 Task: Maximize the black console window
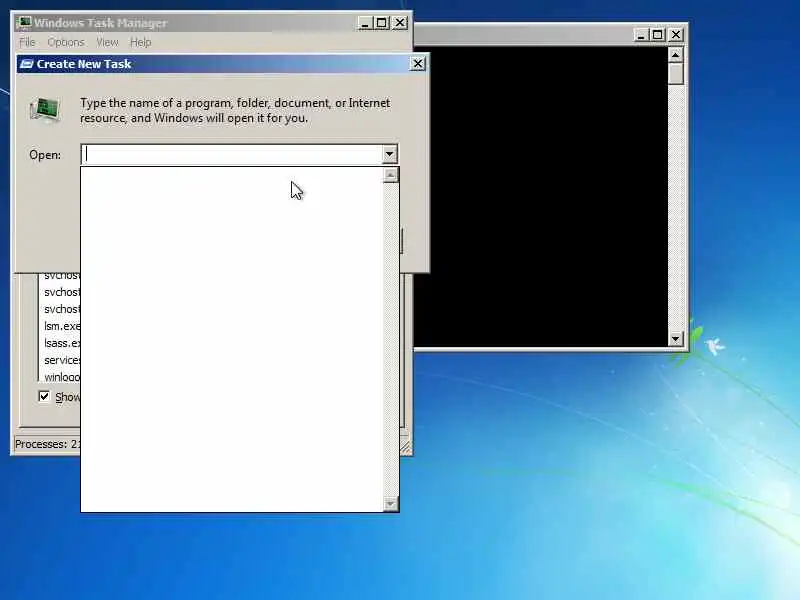[x=657, y=35]
